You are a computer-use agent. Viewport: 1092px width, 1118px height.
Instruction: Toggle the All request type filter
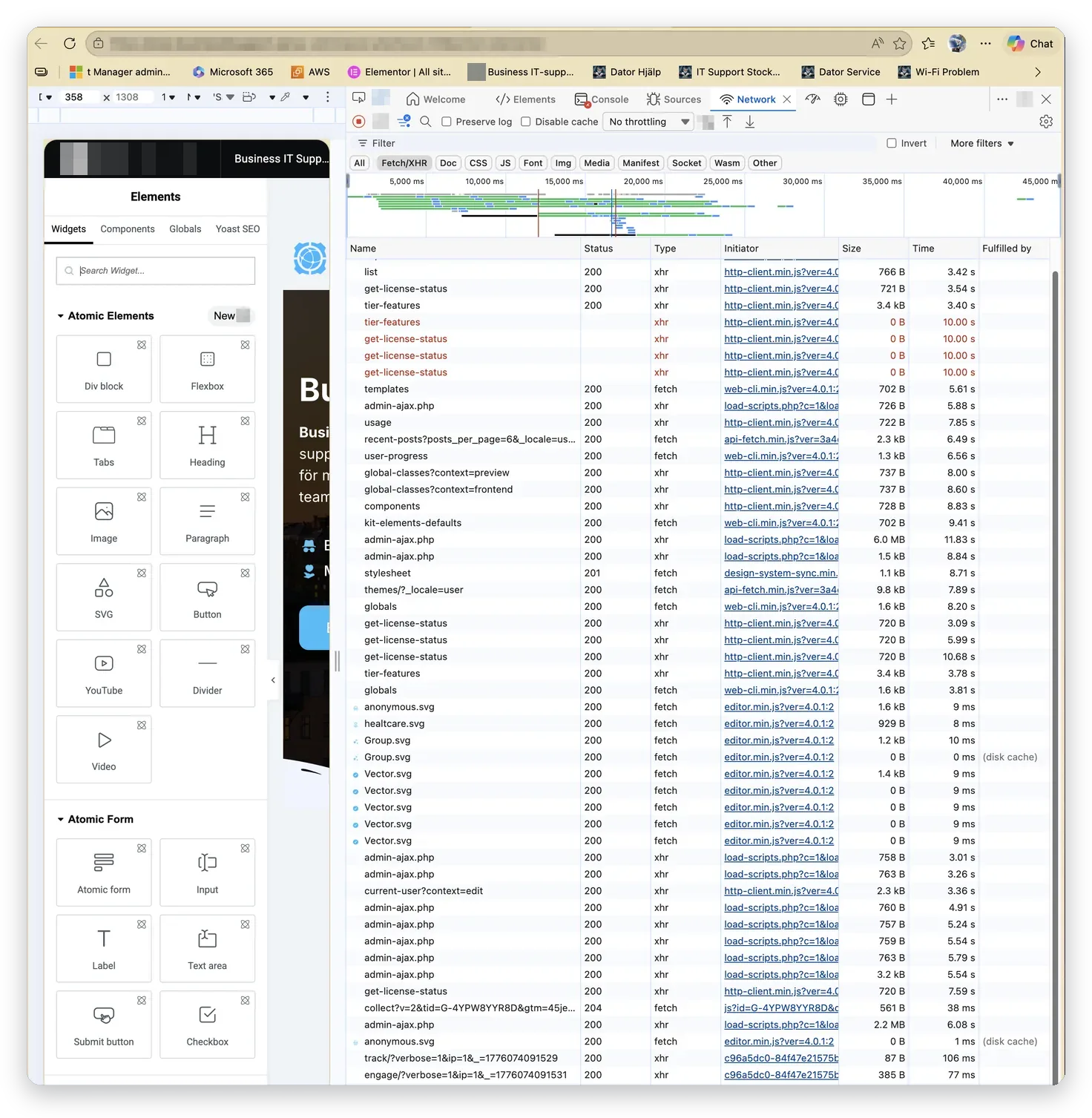[x=360, y=163]
